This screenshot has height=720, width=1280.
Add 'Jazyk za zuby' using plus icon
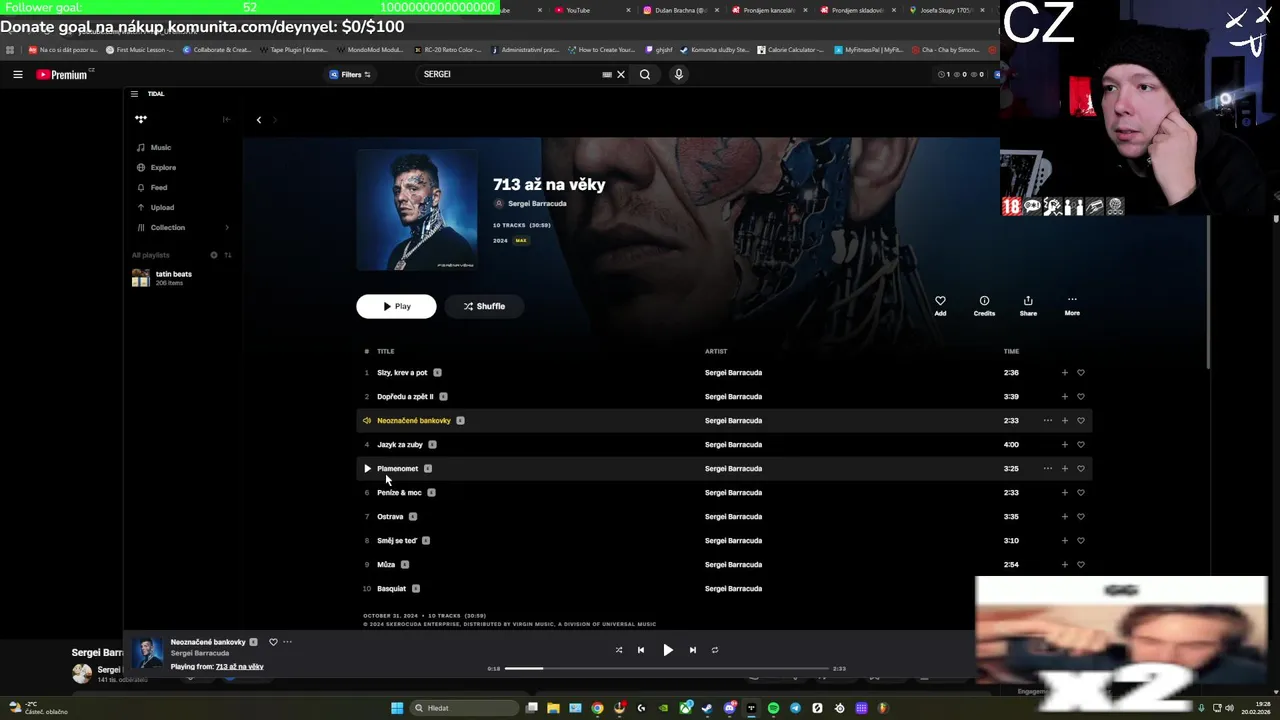[x=1064, y=444]
